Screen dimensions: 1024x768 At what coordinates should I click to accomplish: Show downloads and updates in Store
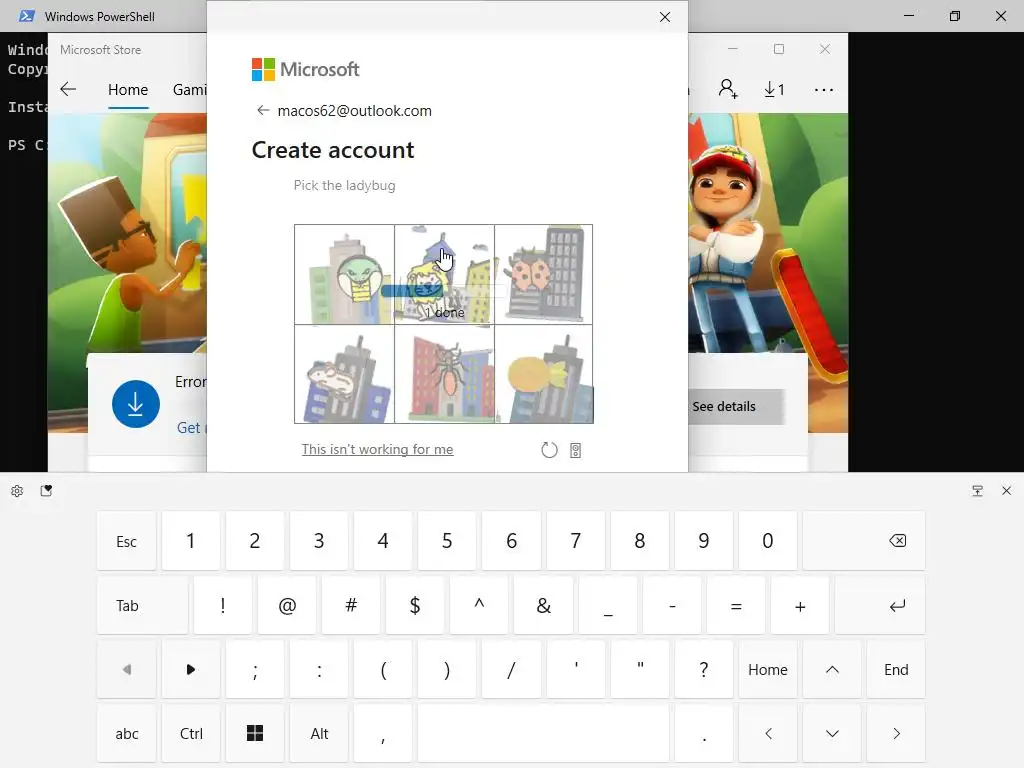[x=775, y=89]
